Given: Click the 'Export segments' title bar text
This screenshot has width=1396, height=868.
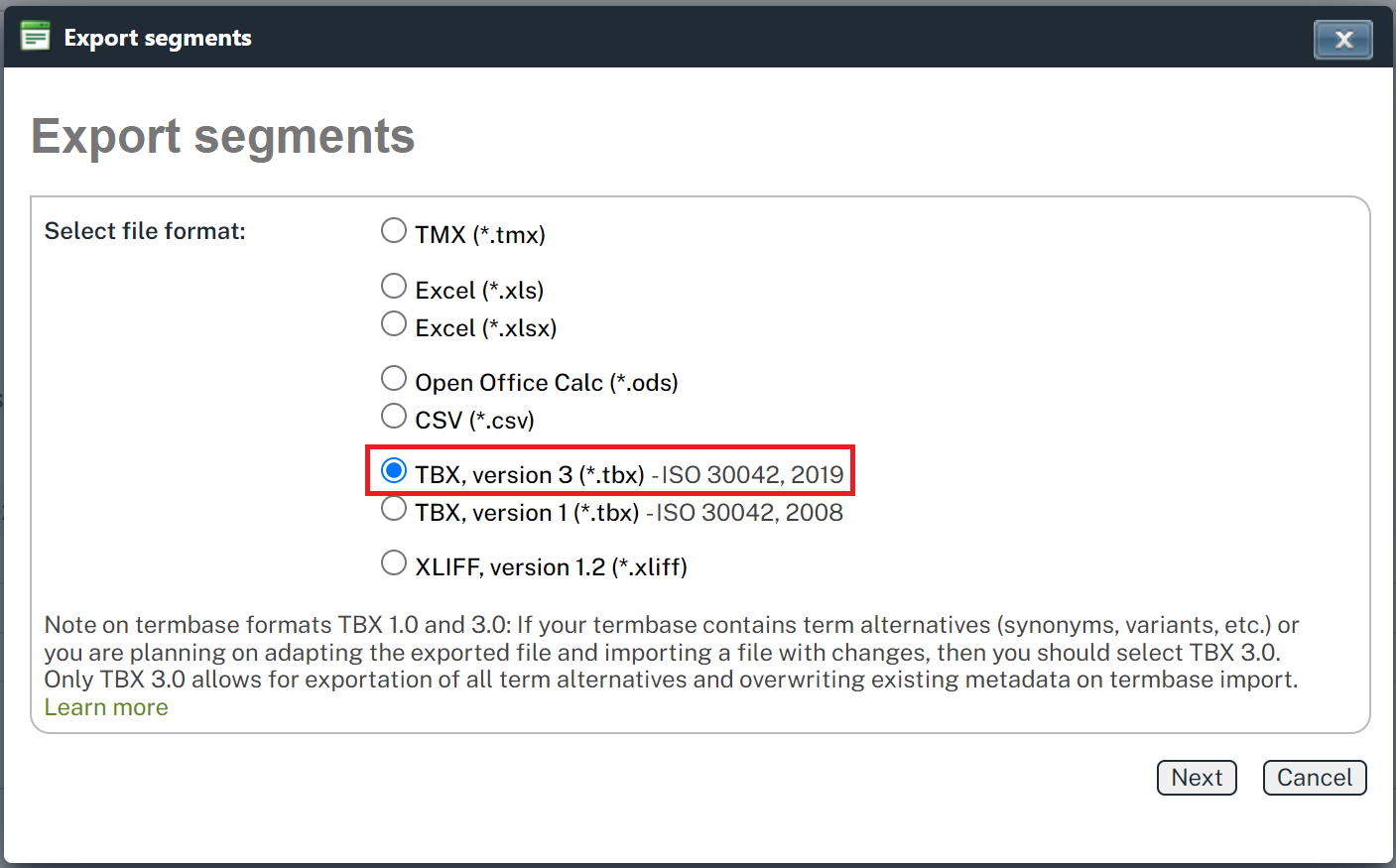Looking at the screenshot, I should tap(158, 38).
